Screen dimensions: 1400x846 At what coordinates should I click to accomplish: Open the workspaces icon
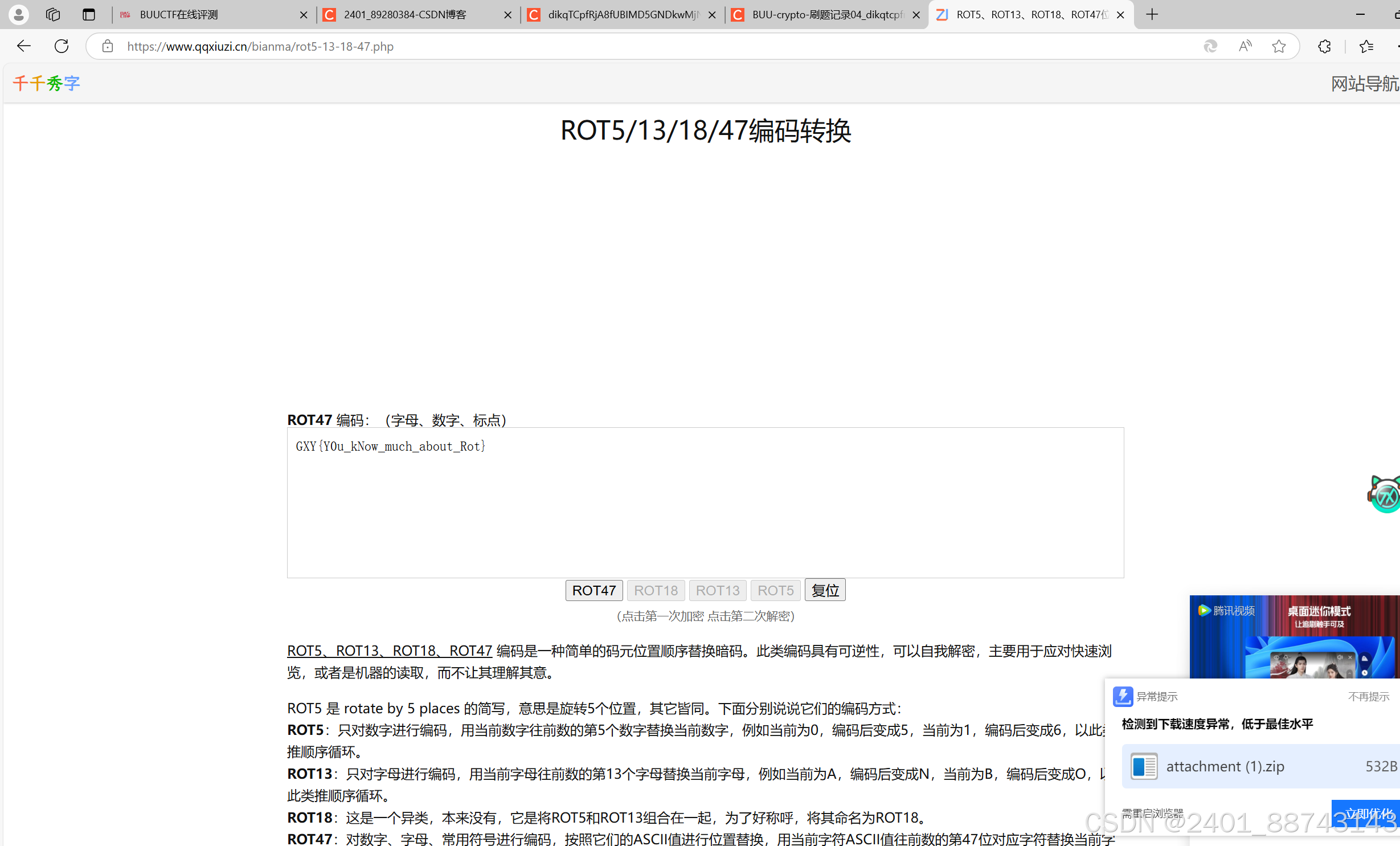tap(53, 14)
